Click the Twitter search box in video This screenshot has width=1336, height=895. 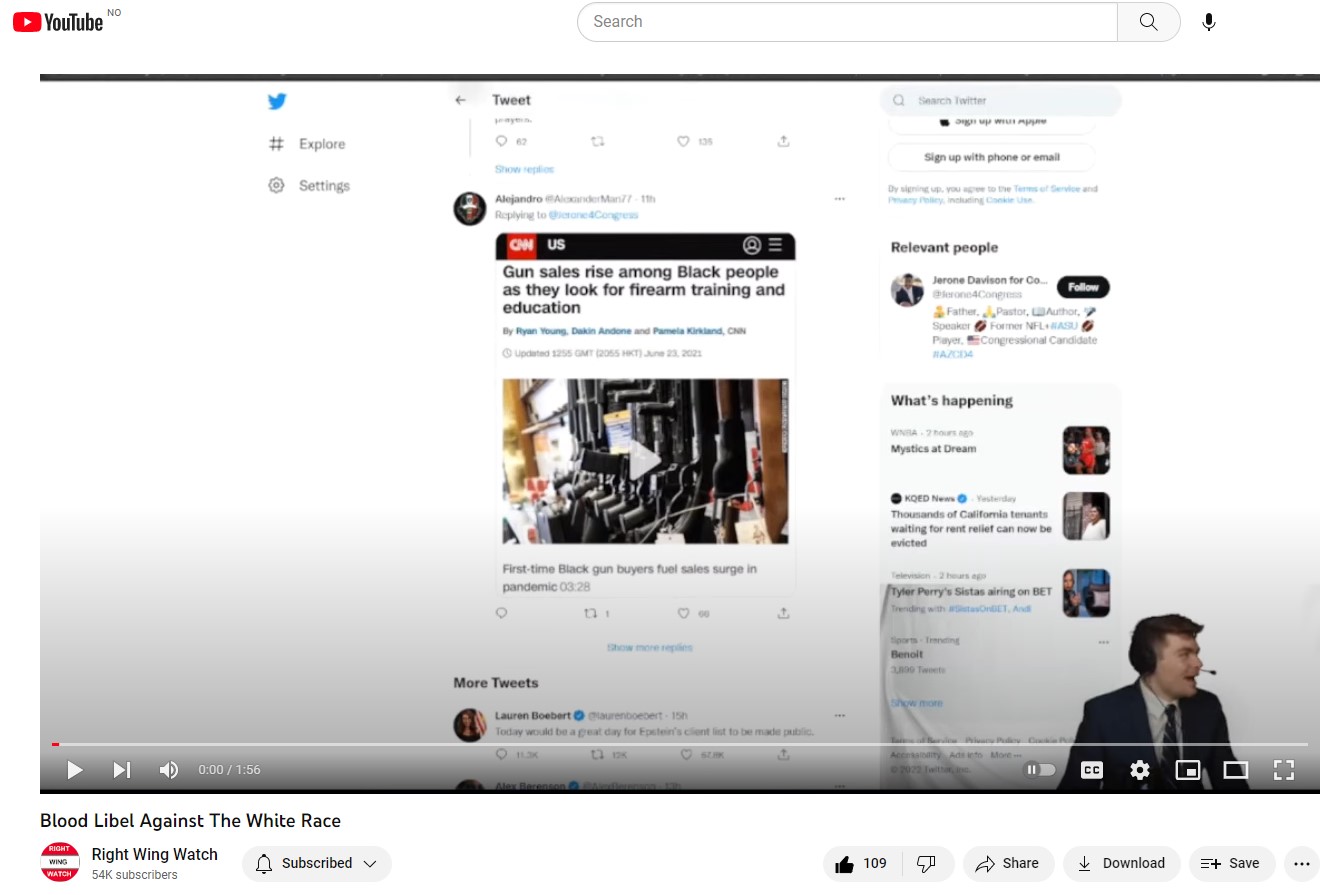pos(1000,101)
